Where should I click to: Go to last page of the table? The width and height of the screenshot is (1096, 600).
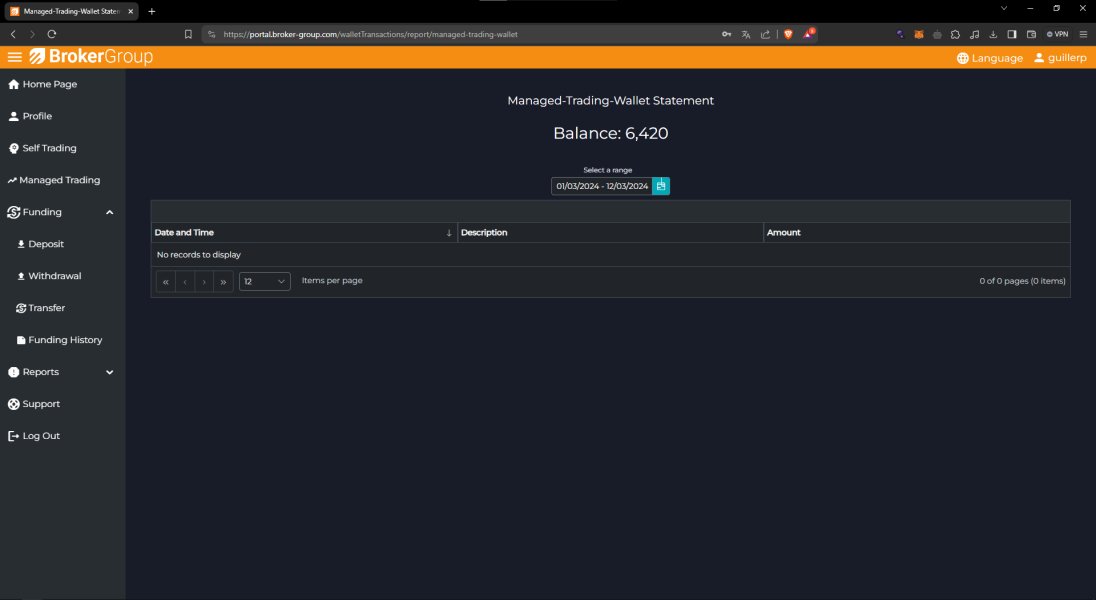pos(223,282)
